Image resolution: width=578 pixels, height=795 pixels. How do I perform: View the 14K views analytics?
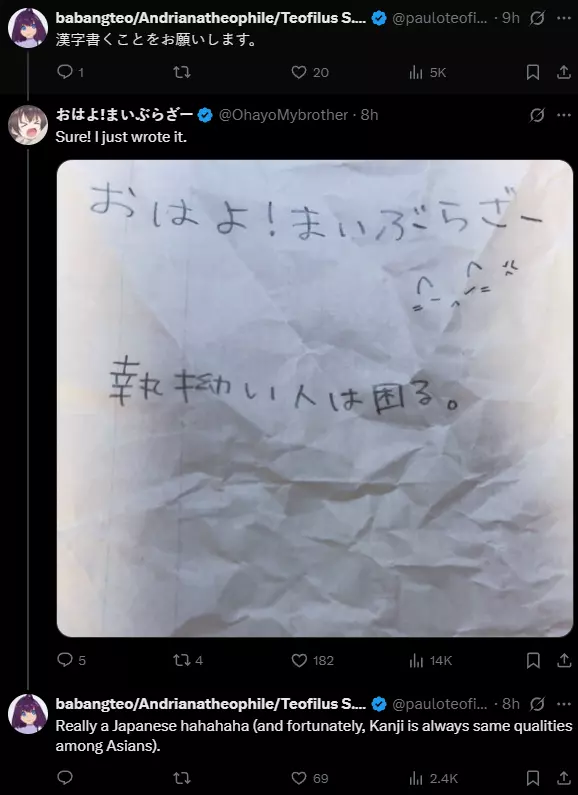430,660
